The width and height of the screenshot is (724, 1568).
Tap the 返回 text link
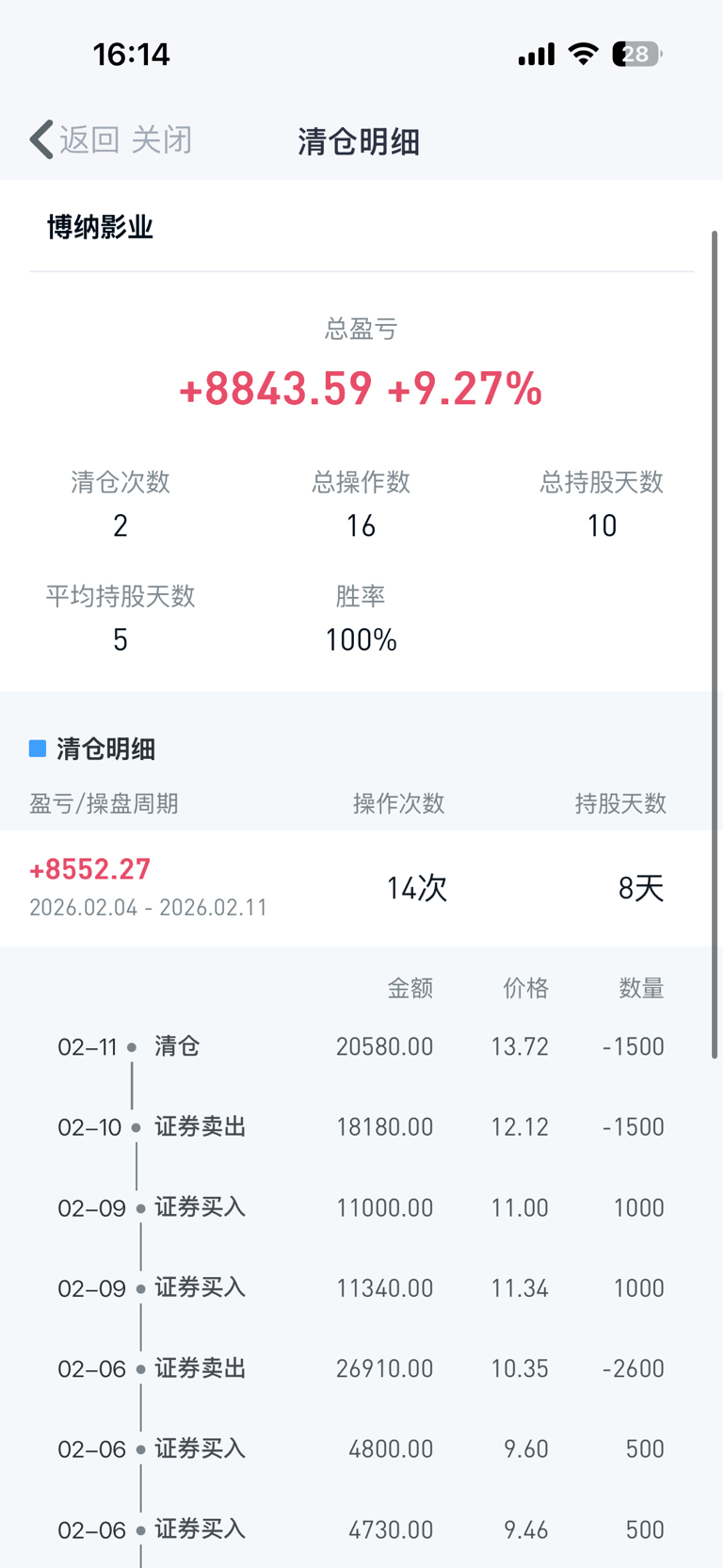coord(89,140)
